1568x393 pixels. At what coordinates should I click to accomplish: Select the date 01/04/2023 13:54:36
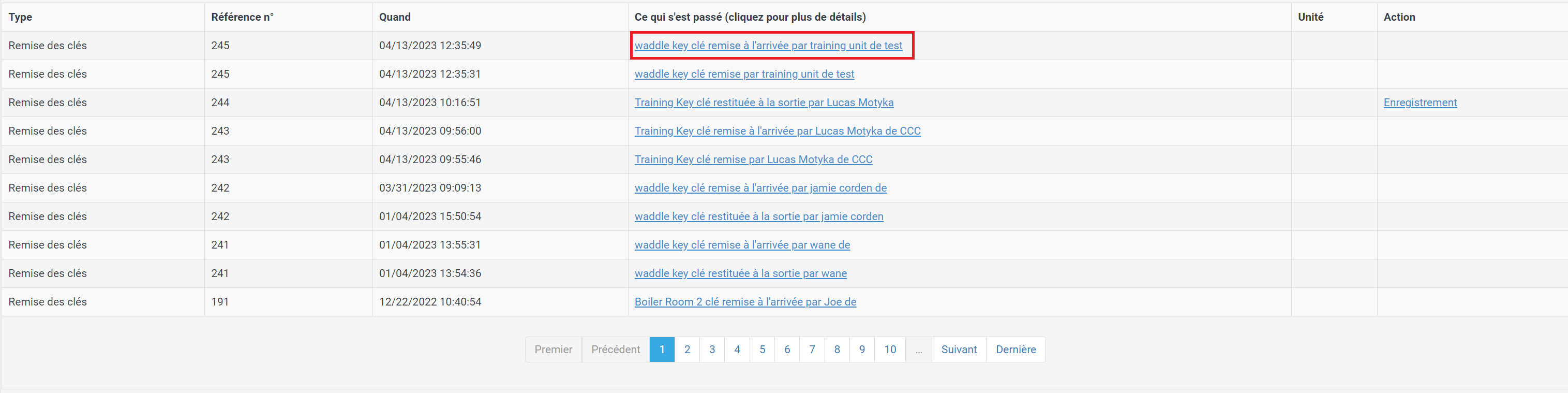click(430, 273)
